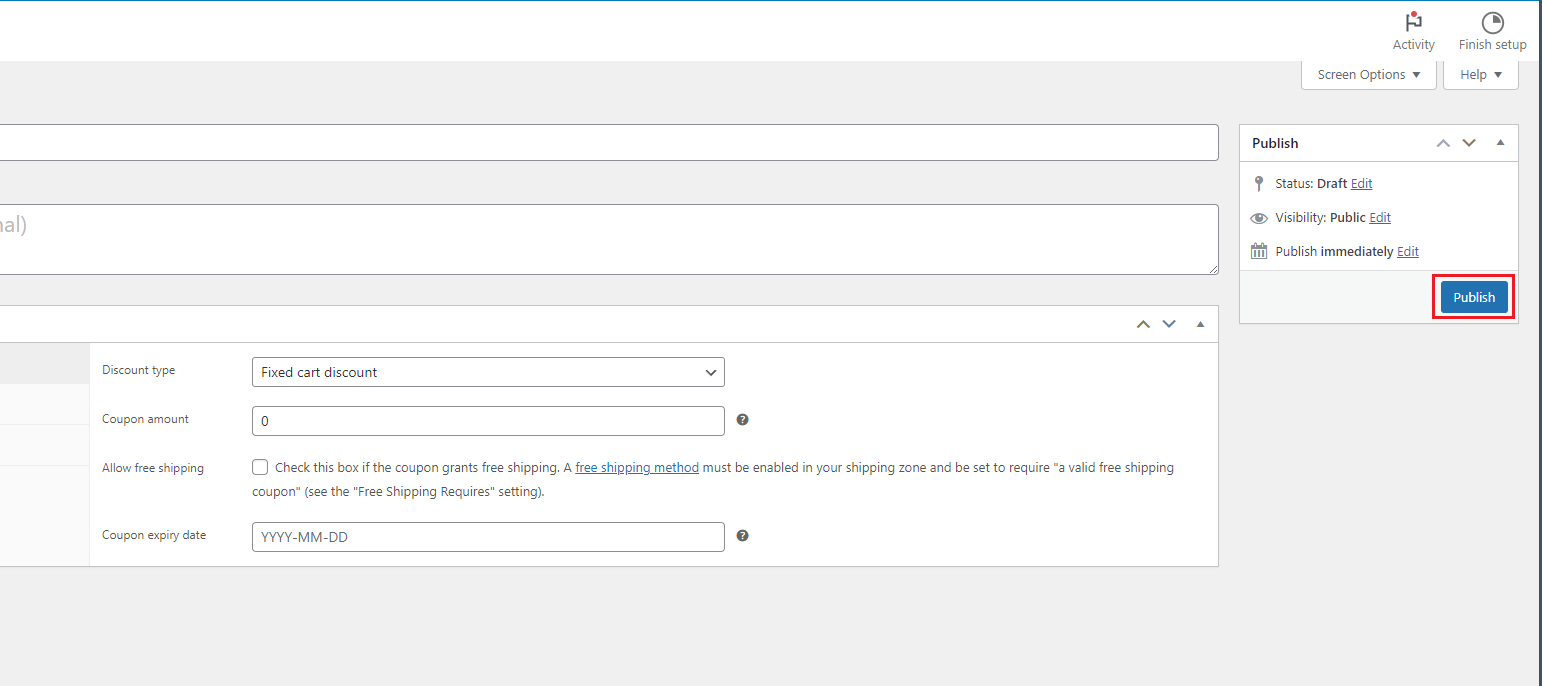The image size is (1542, 686).
Task: Enable the Allow free shipping checkbox
Action: (260, 467)
